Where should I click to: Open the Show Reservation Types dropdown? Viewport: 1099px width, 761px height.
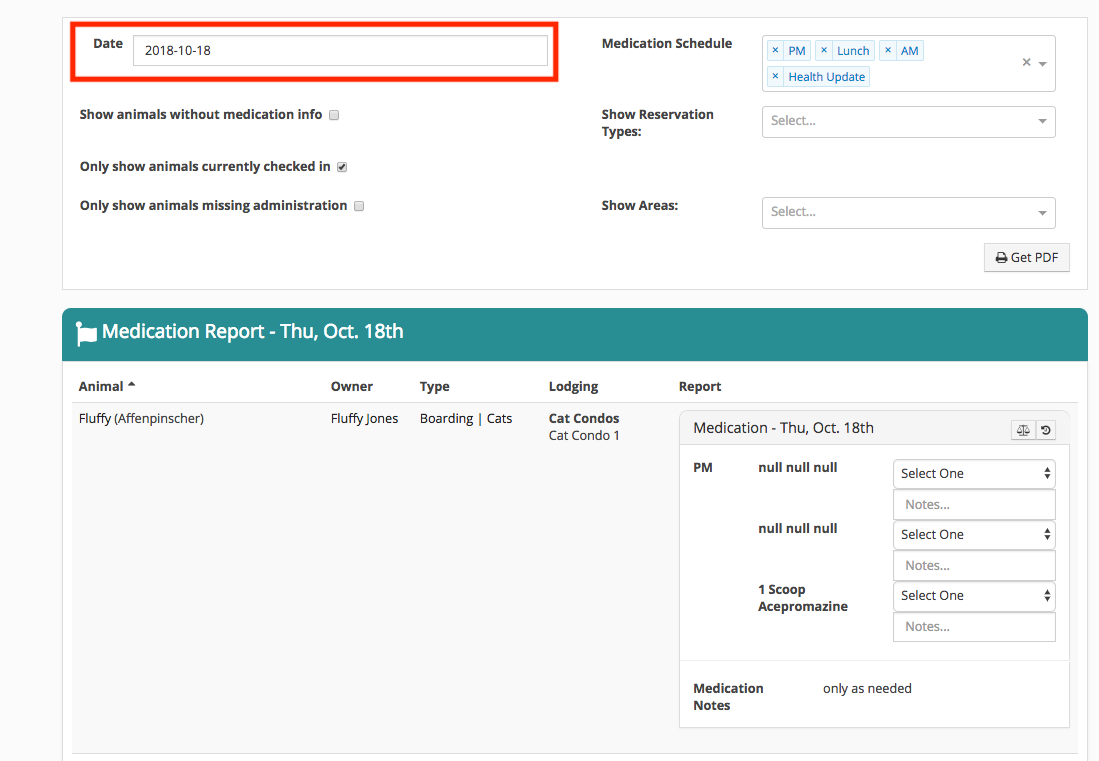[x=907, y=121]
